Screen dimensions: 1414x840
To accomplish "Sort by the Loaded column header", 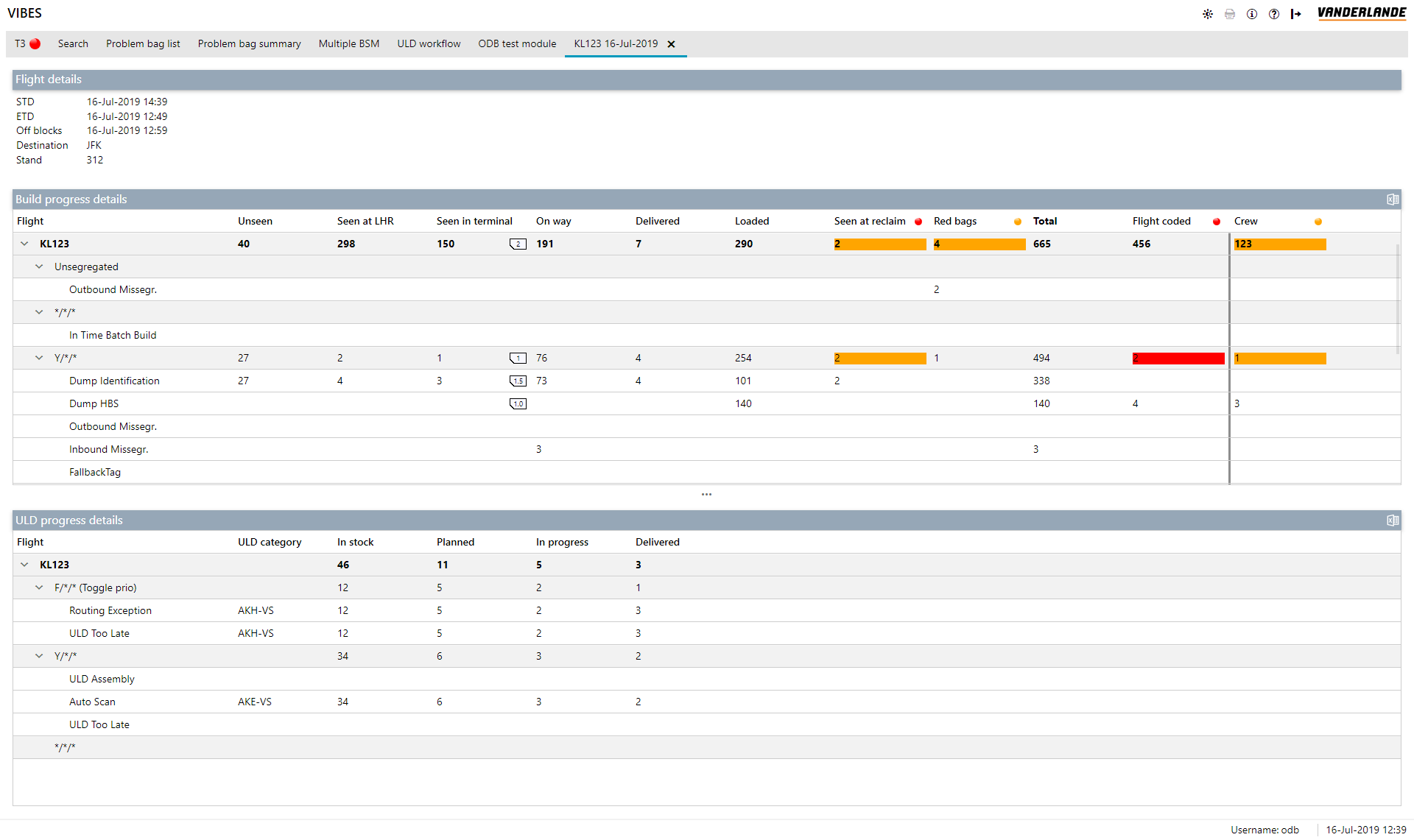I will coord(752,221).
